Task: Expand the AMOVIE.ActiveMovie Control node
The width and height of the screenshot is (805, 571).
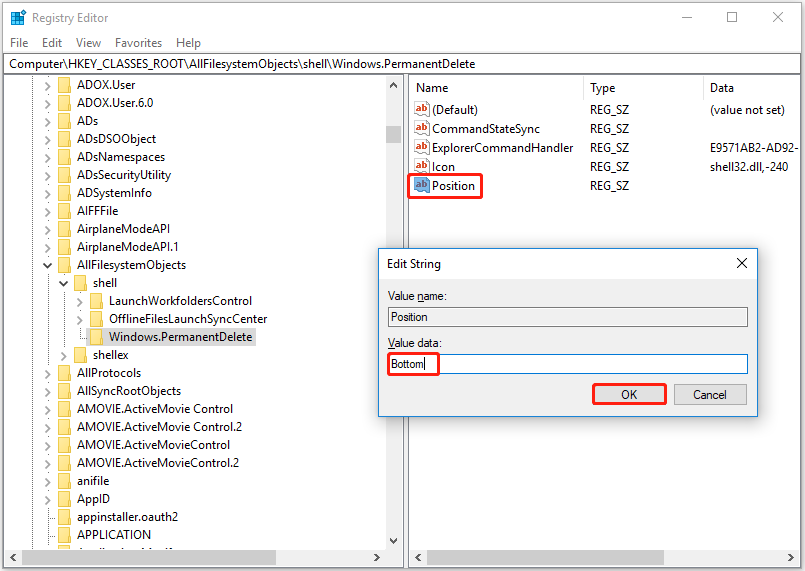Action: pyautogui.click(x=48, y=410)
